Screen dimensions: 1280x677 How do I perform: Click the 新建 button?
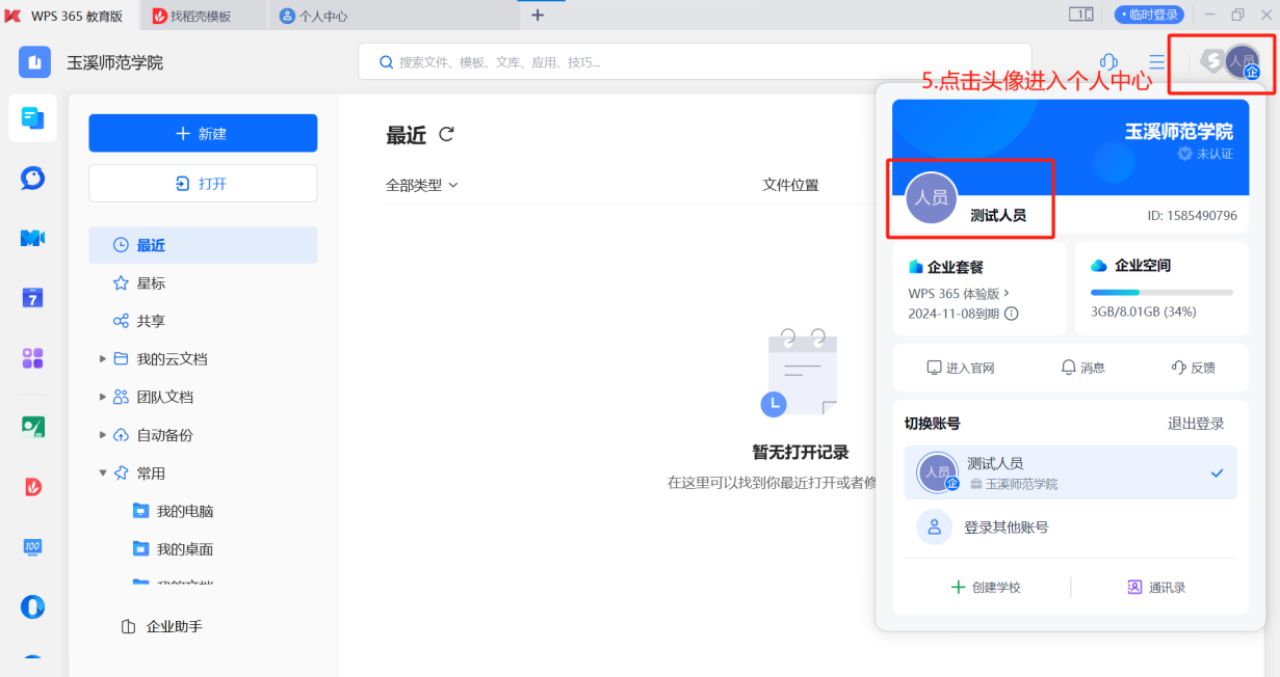(x=203, y=134)
